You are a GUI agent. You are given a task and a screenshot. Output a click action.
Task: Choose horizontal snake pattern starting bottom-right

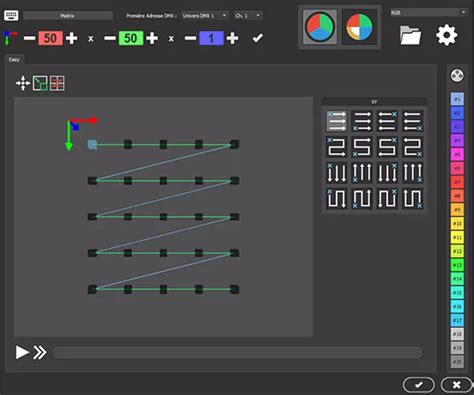click(412, 147)
